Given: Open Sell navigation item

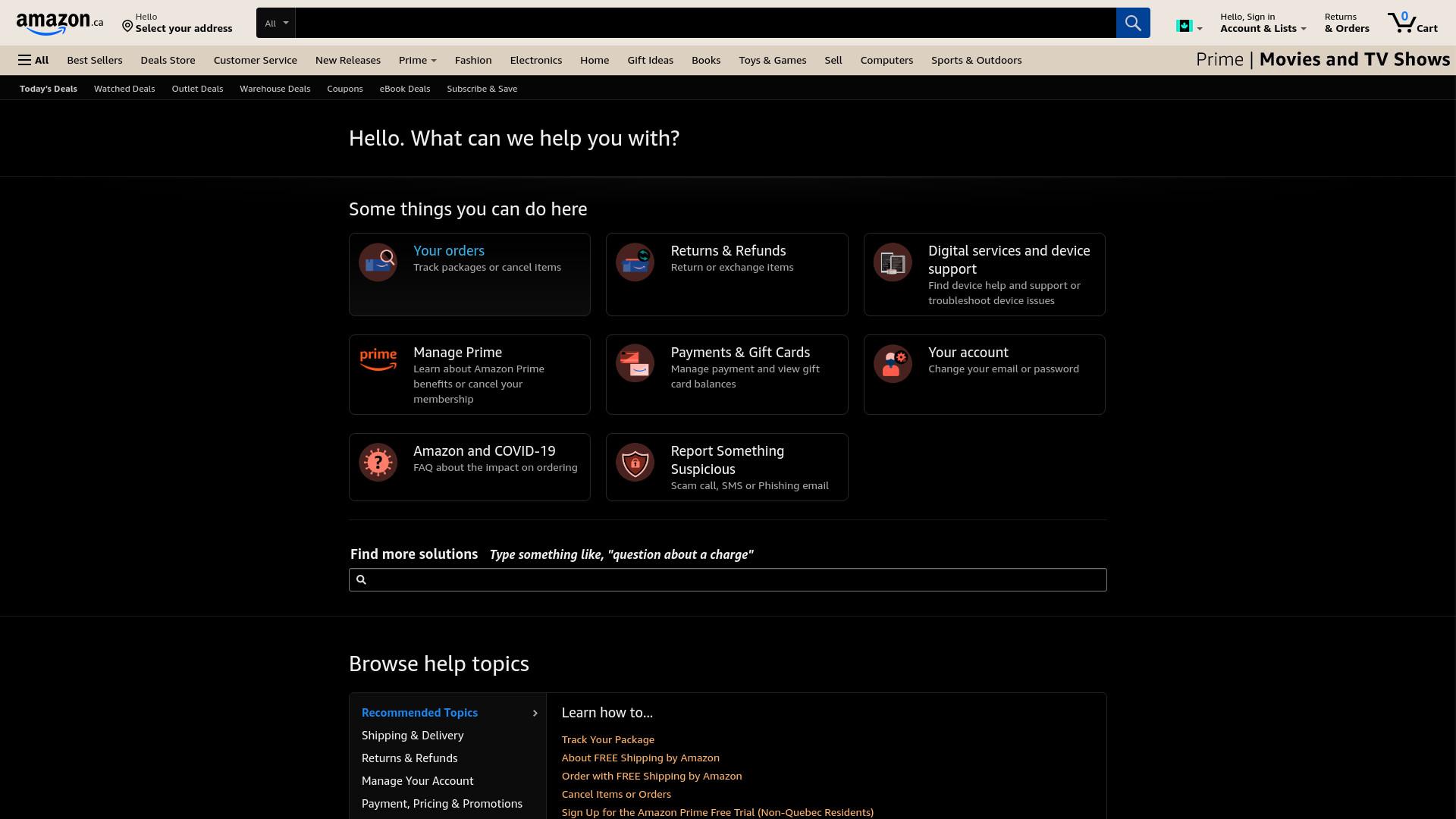Looking at the screenshot, I should 833,60.
